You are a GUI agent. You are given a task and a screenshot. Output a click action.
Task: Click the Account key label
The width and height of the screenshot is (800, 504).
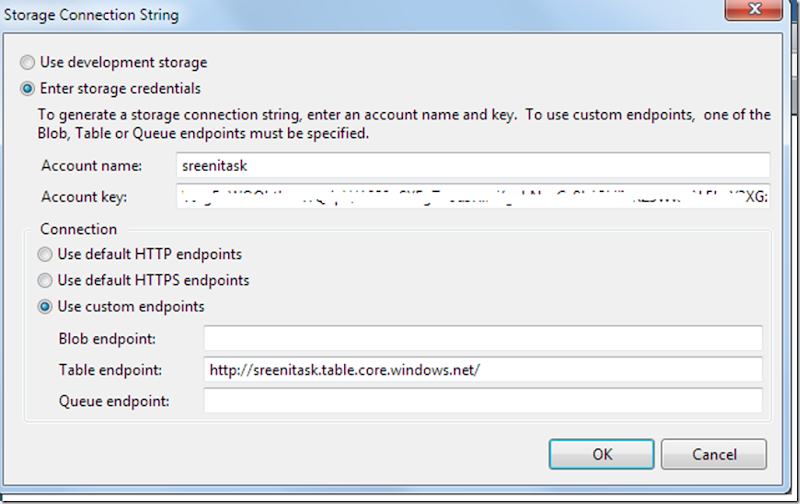click(x=86, y=196)
